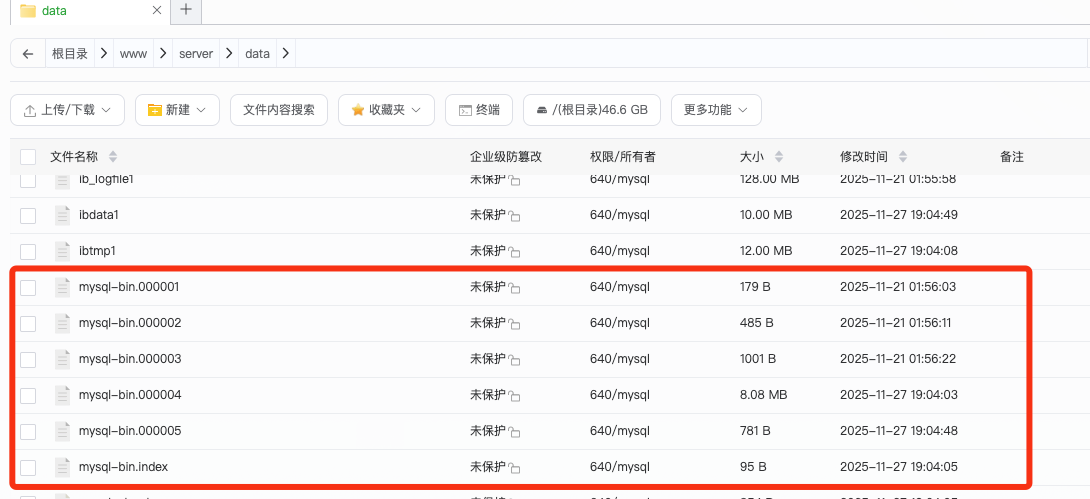Check the mysql-bin.index checkbox
The image size is (1090, 499).
pyautogui.click(x=28, y=467)
